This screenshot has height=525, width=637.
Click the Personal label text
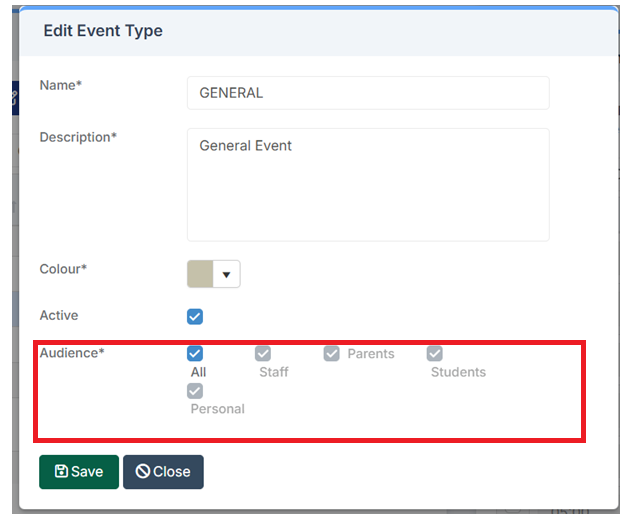coord(217,409)
